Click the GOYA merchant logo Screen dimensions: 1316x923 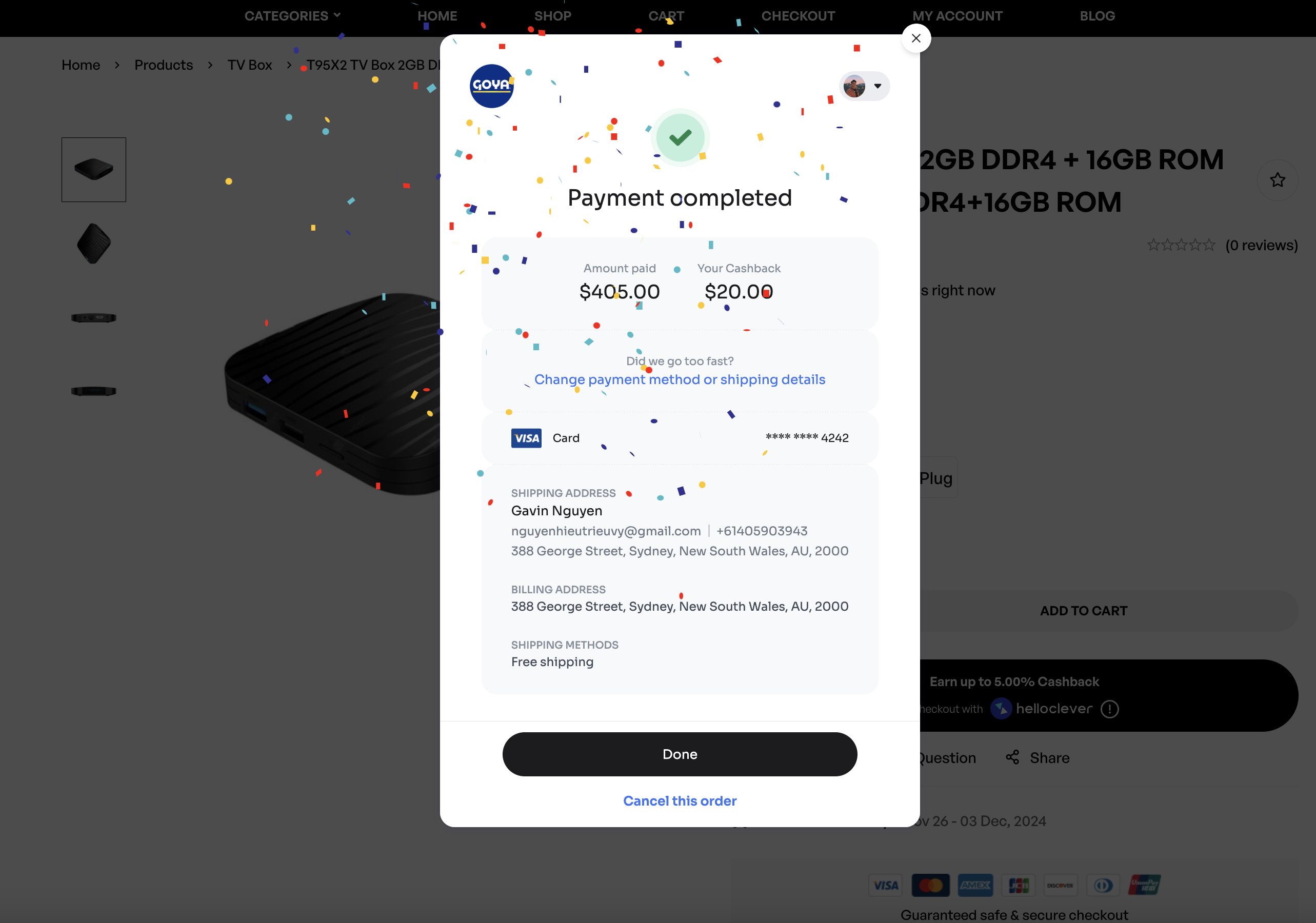point(492,86)
